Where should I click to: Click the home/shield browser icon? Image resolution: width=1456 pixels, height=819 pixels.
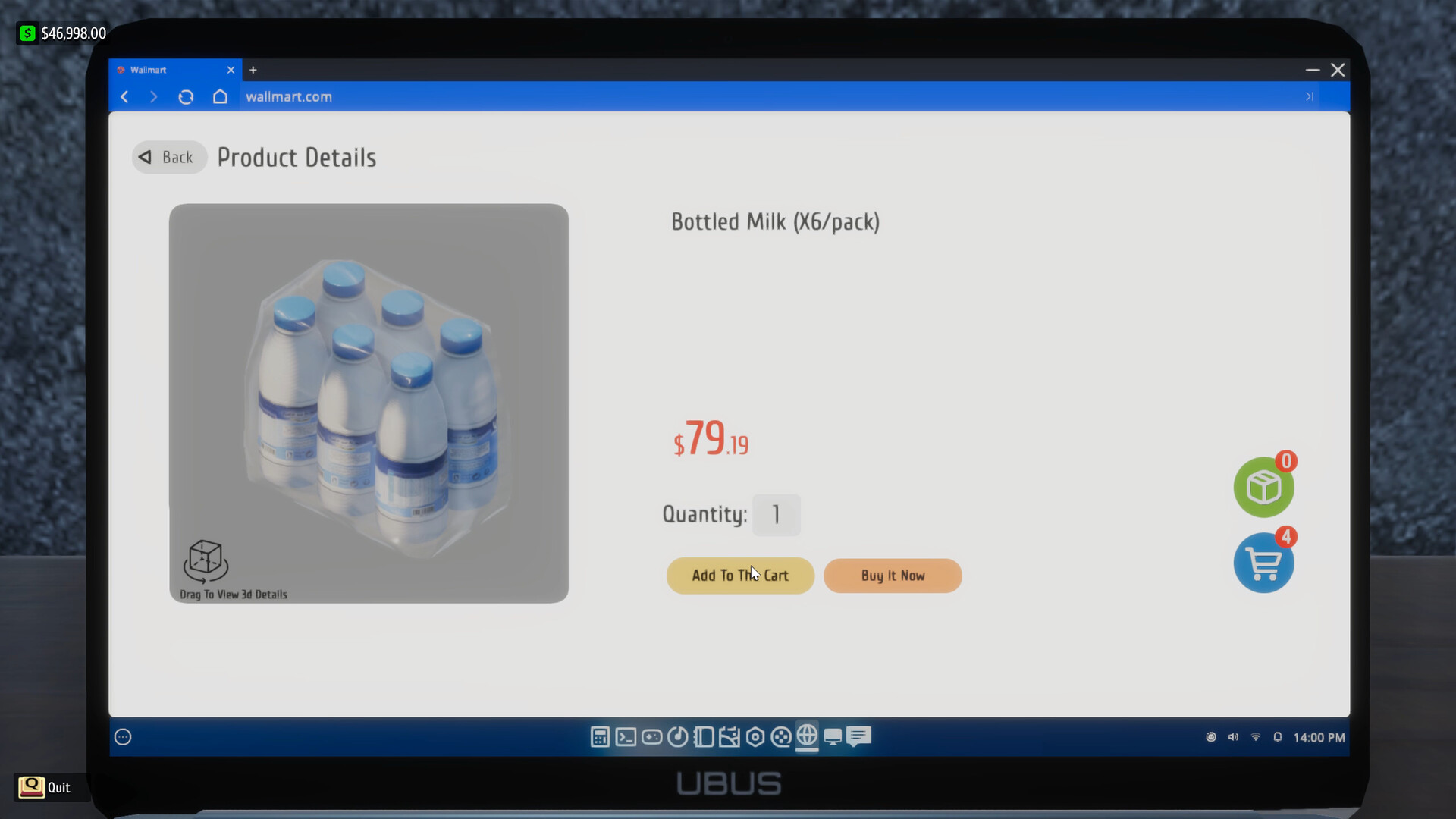pos(219,96)
